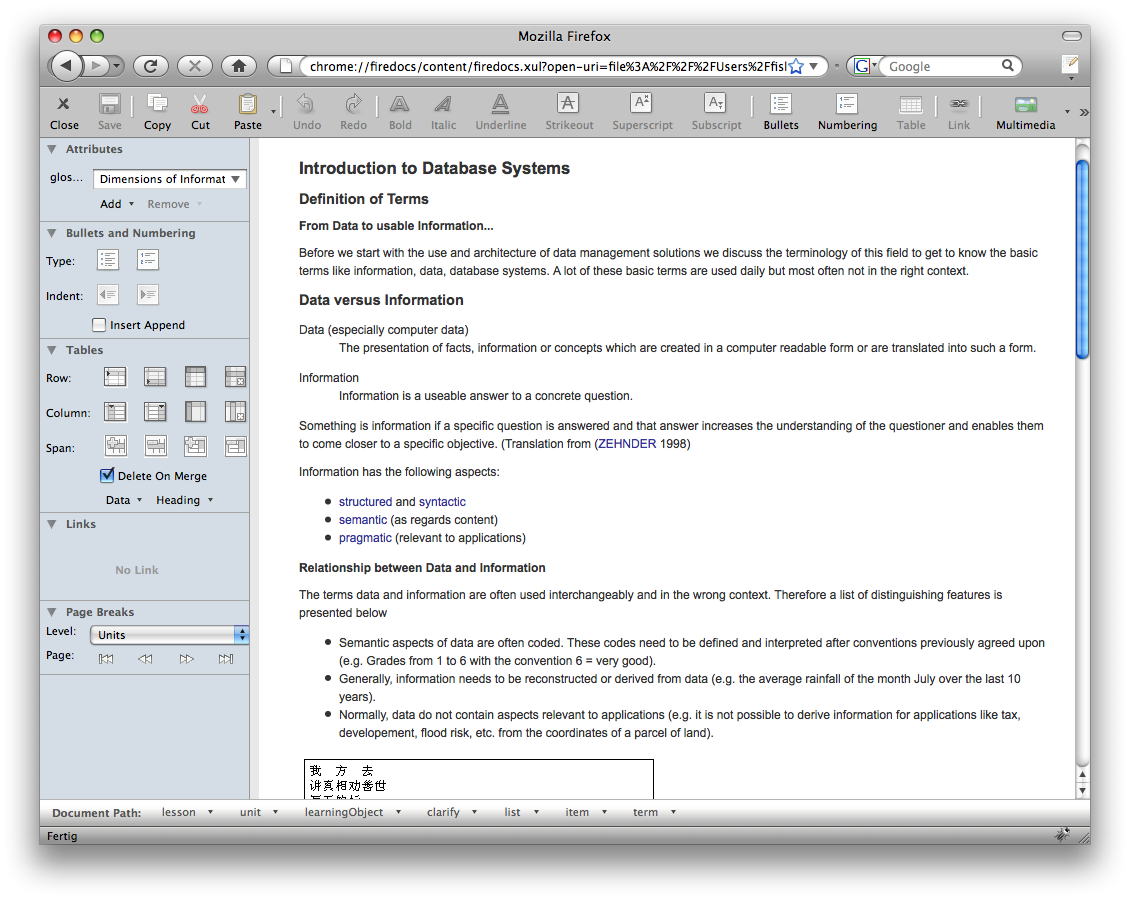
Task: Open the Add attribute dropdown
Action: click(117, 204)
